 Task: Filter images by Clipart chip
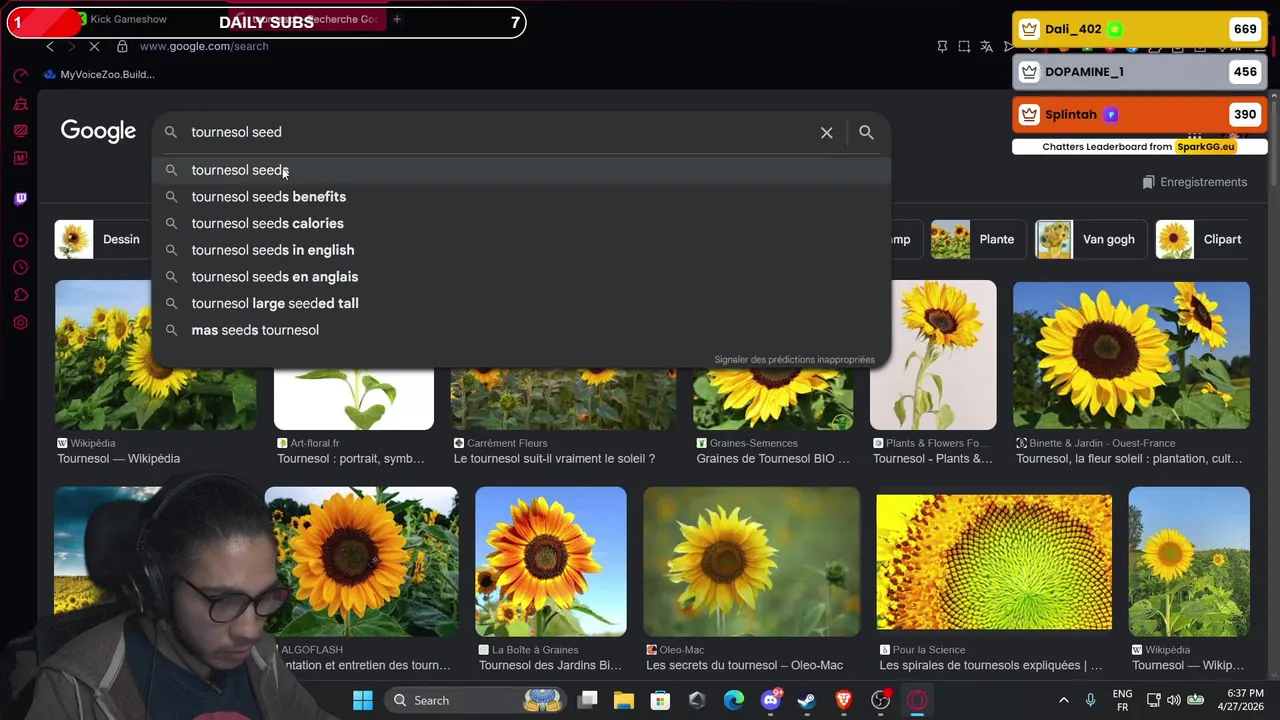(x=1203, y=240)
